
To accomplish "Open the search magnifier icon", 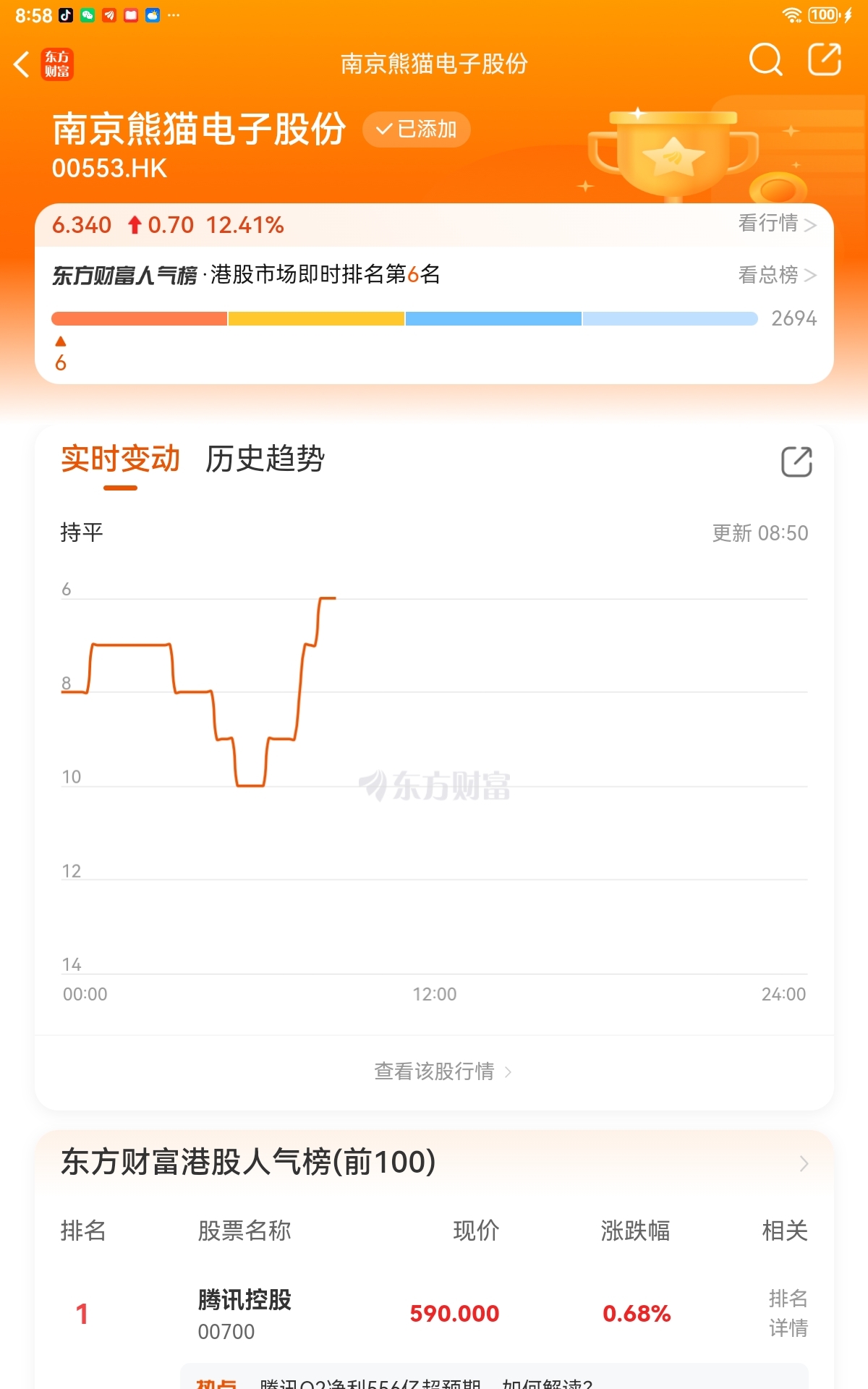I will point(766,60).
